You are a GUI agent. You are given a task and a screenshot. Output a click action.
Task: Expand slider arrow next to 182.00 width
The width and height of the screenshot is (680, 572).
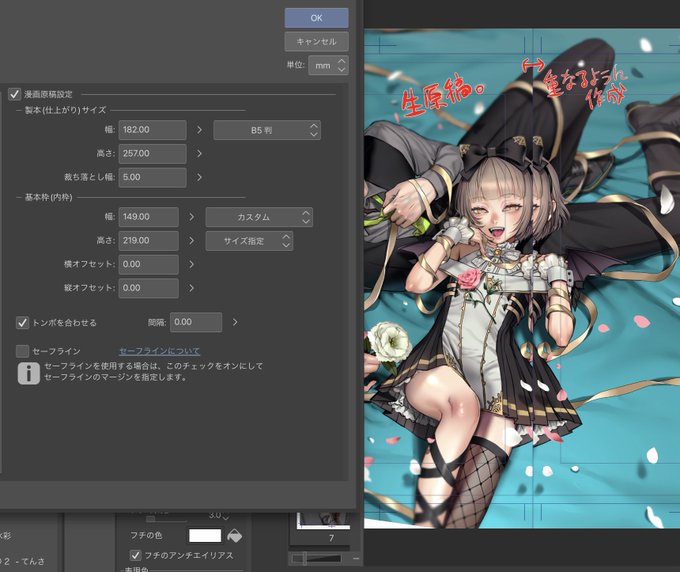(199, 130)
